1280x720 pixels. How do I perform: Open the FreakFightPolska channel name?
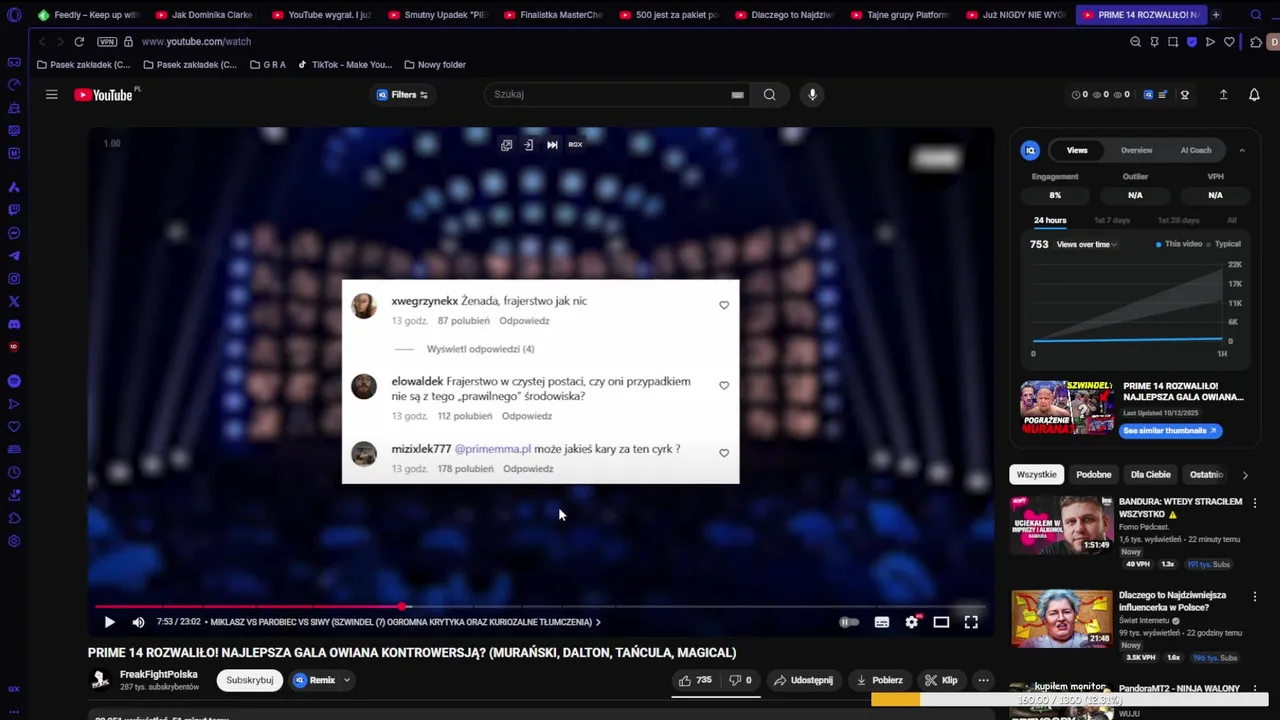coord(158,674)
